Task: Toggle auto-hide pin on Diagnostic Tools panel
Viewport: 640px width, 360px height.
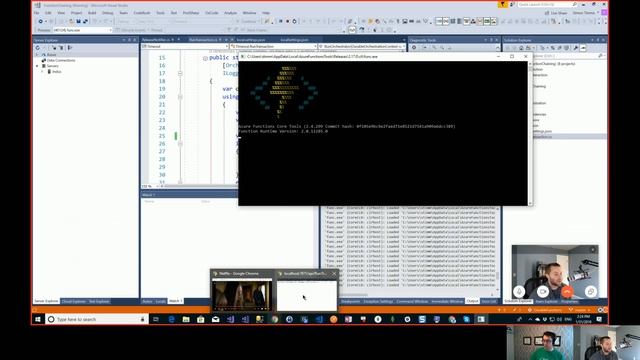Action: (x=491, y=40)
